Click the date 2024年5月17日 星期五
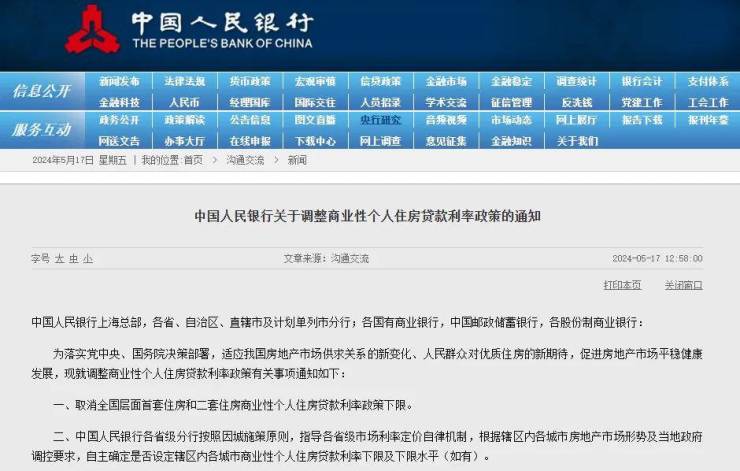This screenshot has width=740, height=471. point(79,160)
